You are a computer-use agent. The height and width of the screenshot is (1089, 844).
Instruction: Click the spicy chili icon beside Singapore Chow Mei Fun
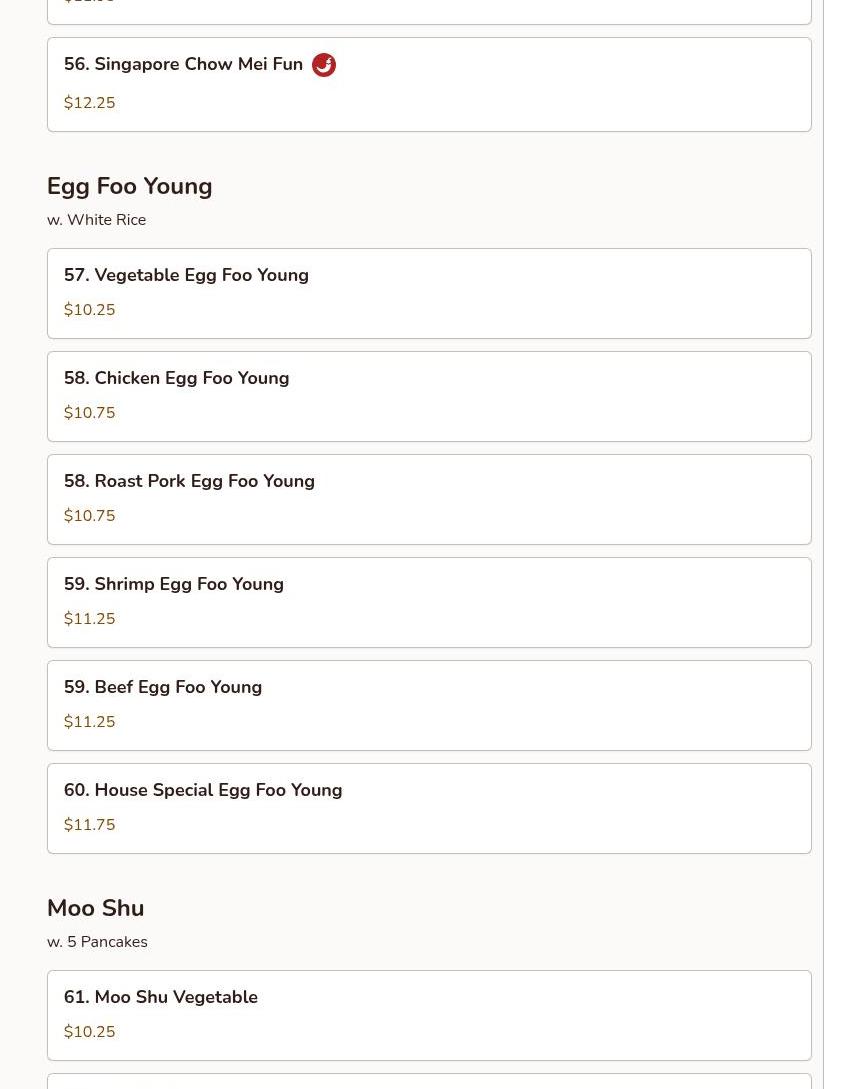324,65
